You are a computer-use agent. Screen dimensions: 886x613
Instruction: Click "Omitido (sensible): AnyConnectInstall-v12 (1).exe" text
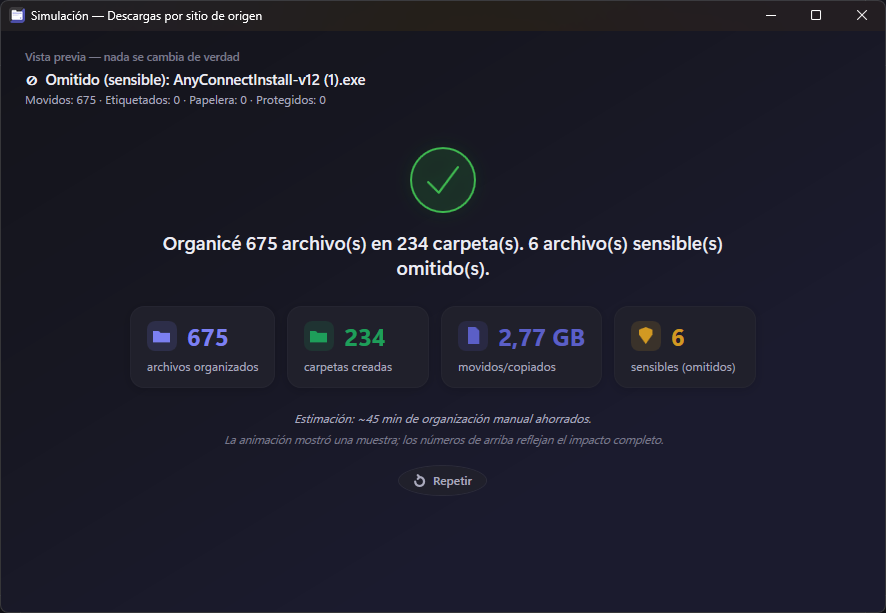tap(205, 80)
